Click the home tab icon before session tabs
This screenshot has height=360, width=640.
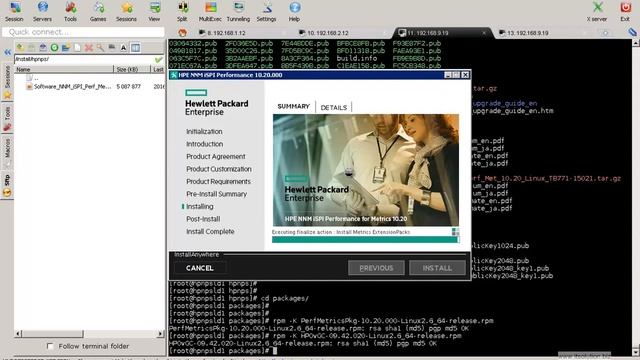182,33
